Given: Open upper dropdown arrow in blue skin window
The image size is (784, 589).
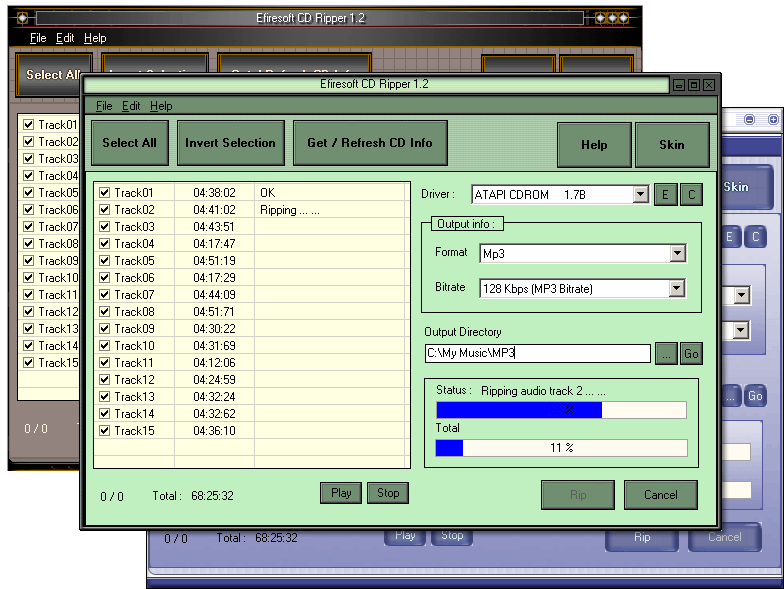Looking at the screenshot, I should 742,296.
